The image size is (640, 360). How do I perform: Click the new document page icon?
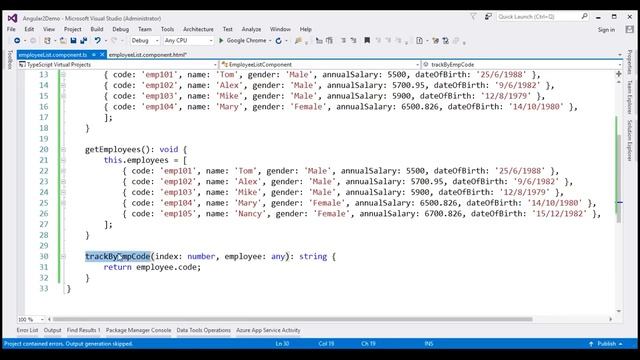coord(419,40)
